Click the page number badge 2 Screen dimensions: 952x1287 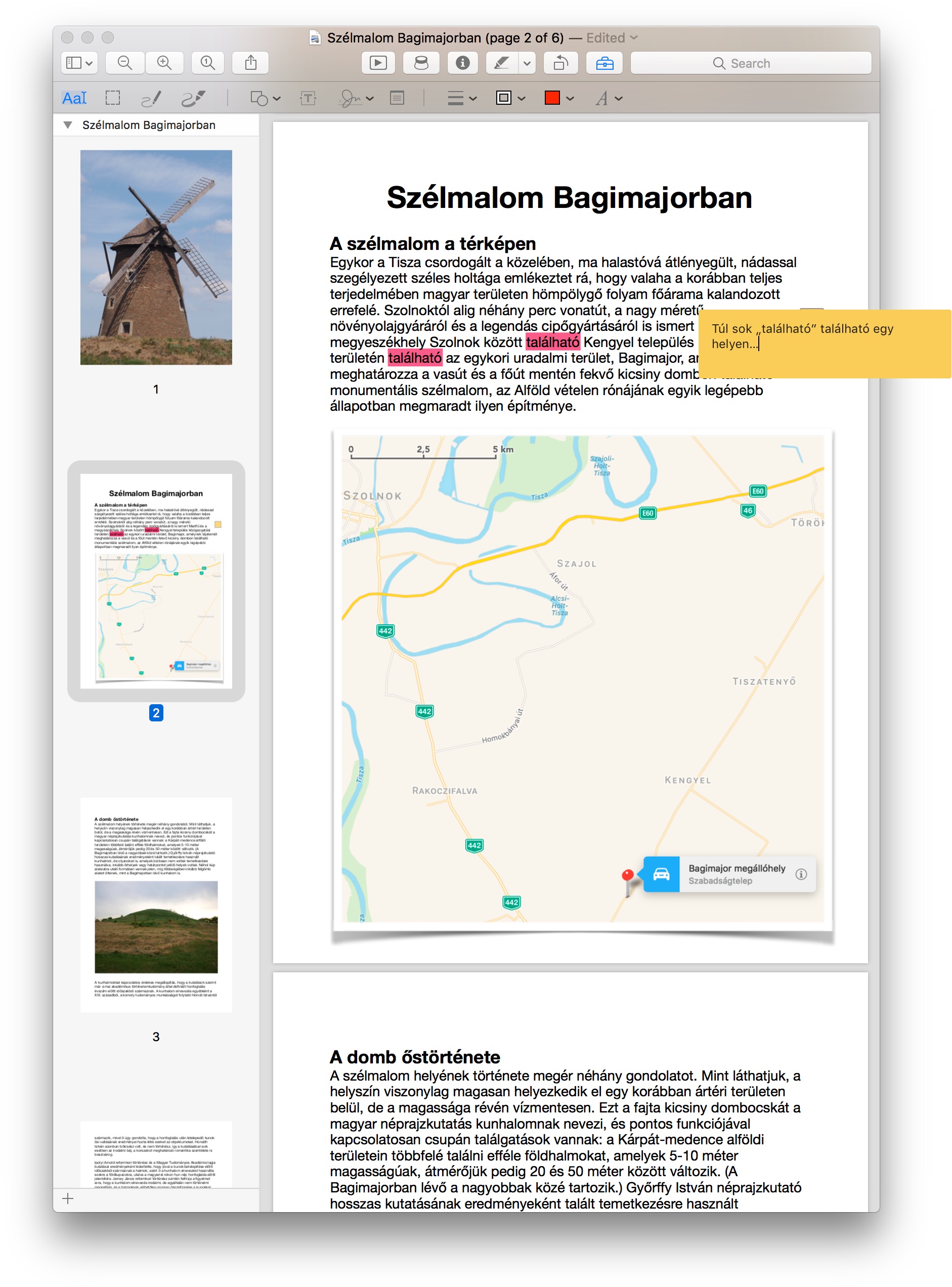[156, 713]
